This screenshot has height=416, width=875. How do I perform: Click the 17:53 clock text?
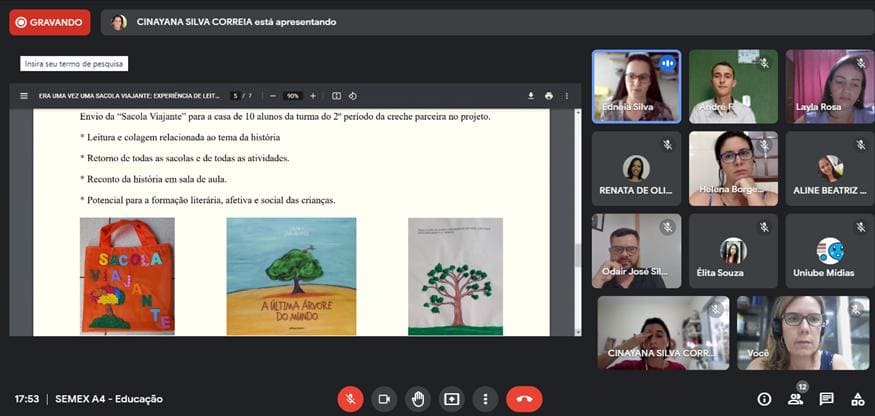point(27,399)
